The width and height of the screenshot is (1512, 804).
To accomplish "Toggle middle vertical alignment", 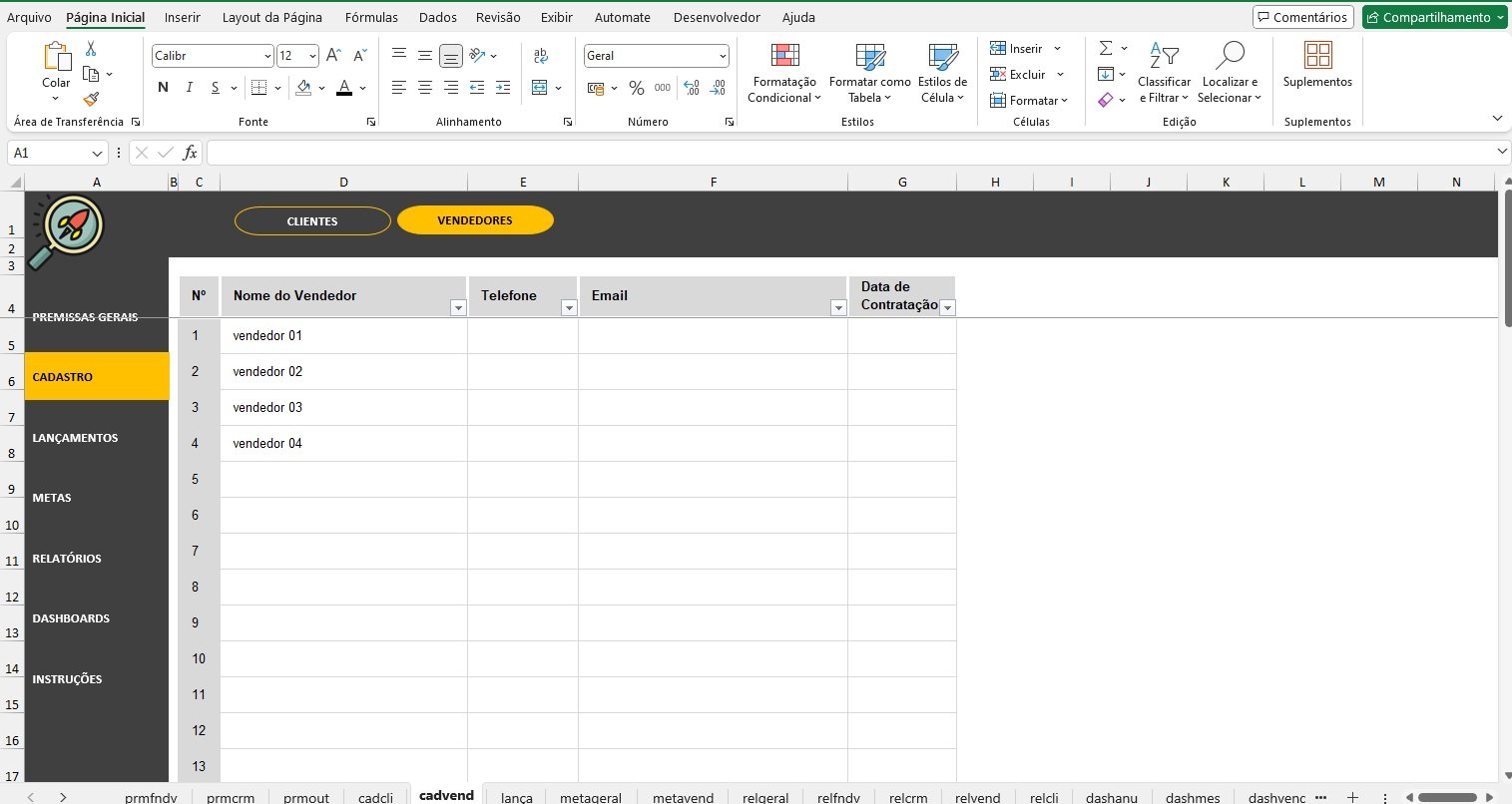I will tap(425, 56).
